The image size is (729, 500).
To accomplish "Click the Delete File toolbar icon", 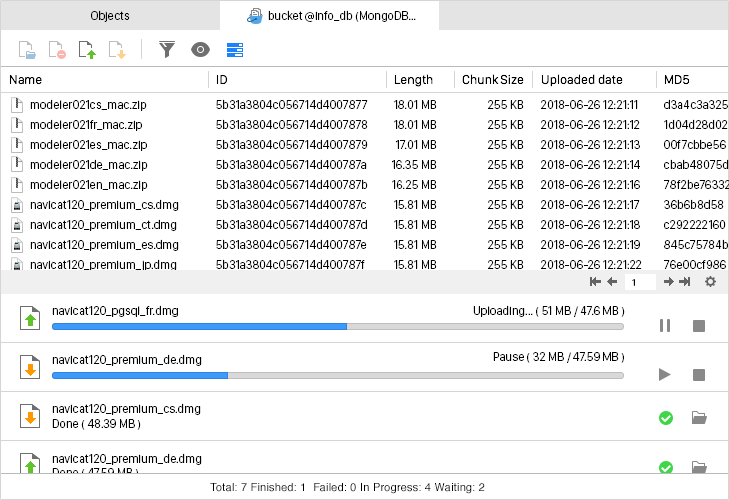I will tap(57, 50).
